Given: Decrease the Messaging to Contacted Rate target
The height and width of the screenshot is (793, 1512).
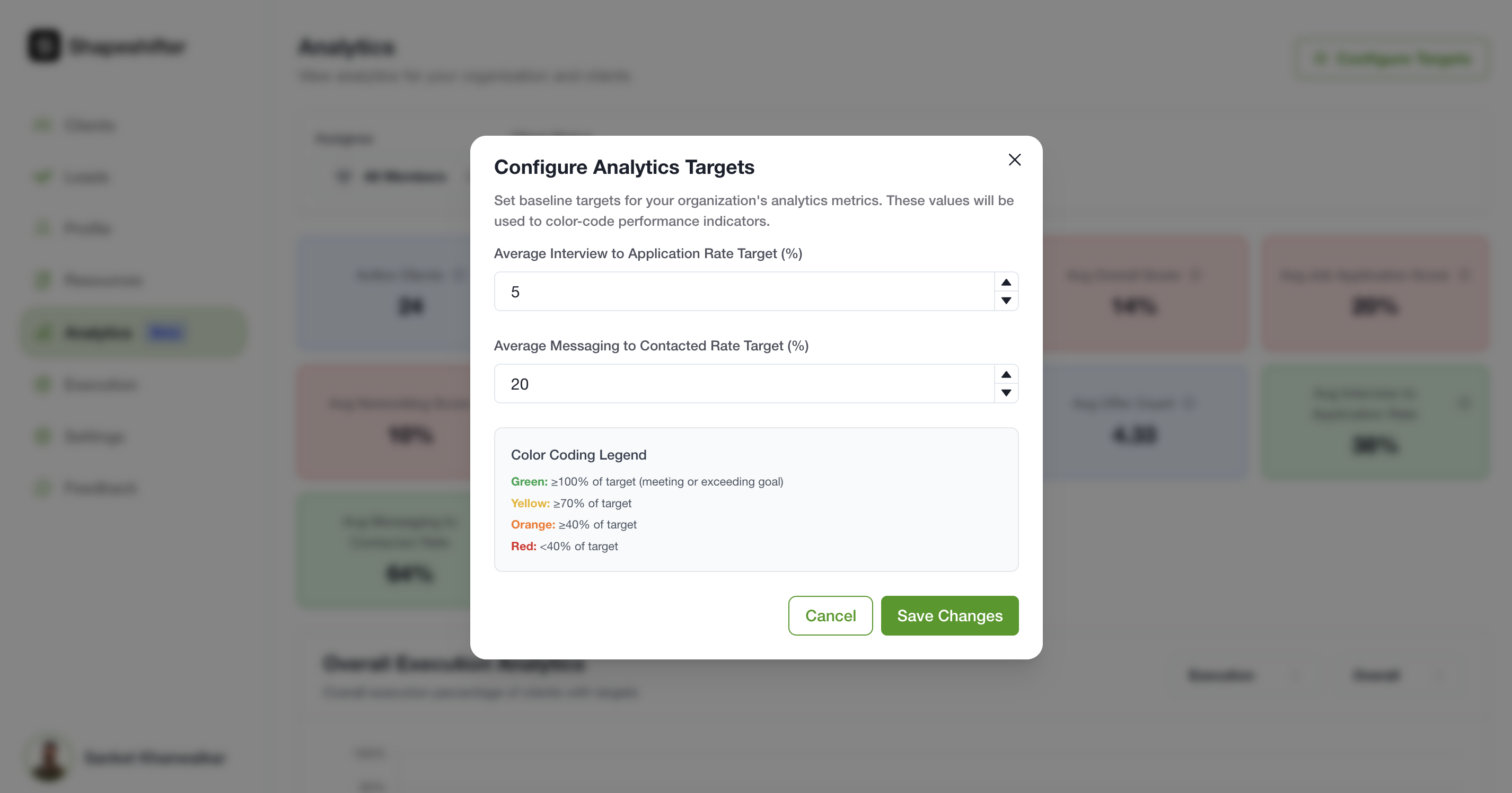Looking at the screenshot, I should pos(1006,393).
